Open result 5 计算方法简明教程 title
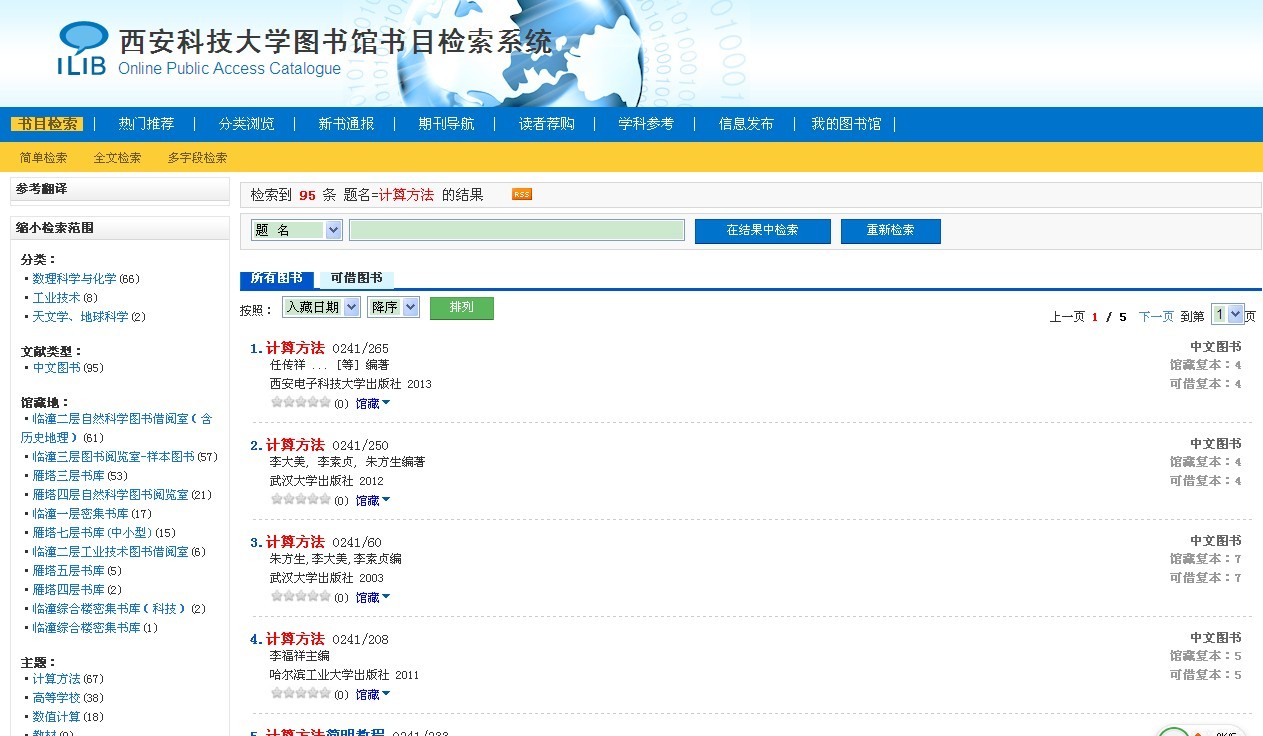 tap(325, 731)
